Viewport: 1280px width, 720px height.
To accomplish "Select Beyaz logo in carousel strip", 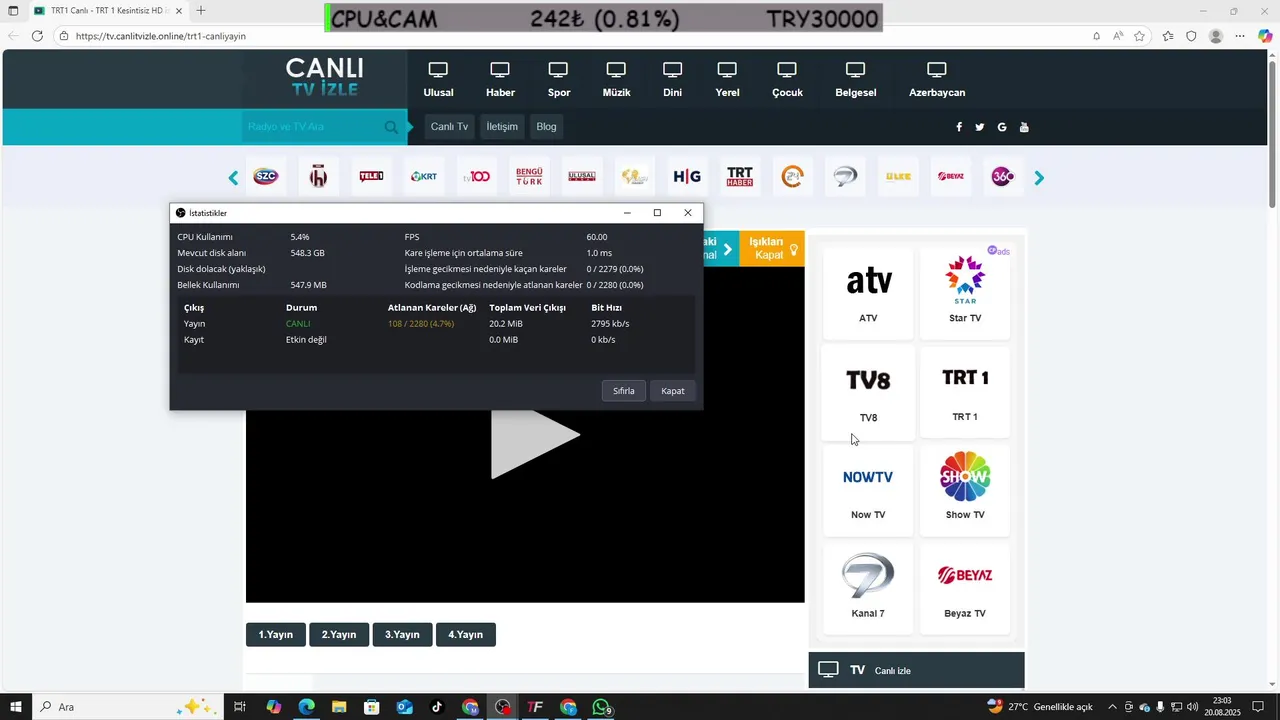I will tap(951, 177).
